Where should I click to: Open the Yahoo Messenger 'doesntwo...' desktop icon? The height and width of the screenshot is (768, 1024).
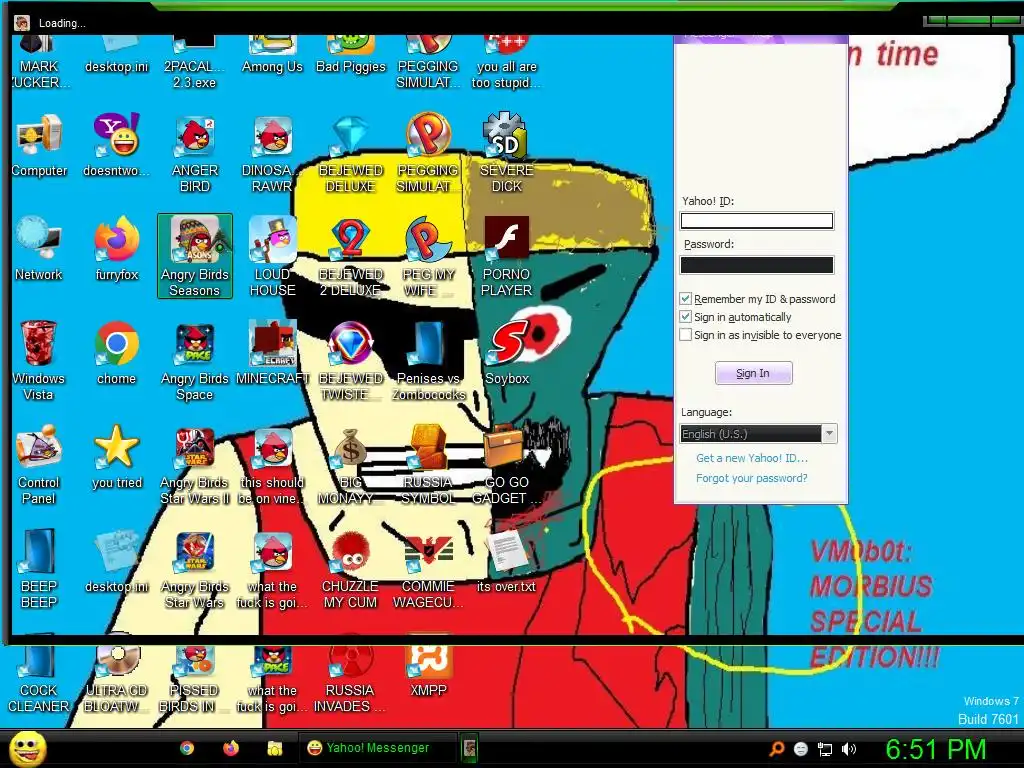click(x=116, y=145)
